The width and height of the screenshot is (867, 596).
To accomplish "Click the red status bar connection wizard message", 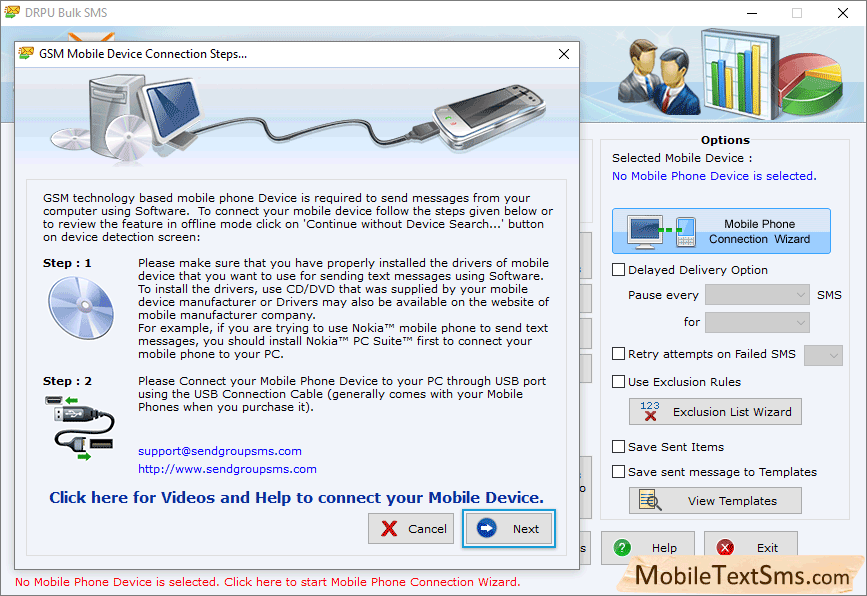I will pyautogui.click(x=268, y=582).
